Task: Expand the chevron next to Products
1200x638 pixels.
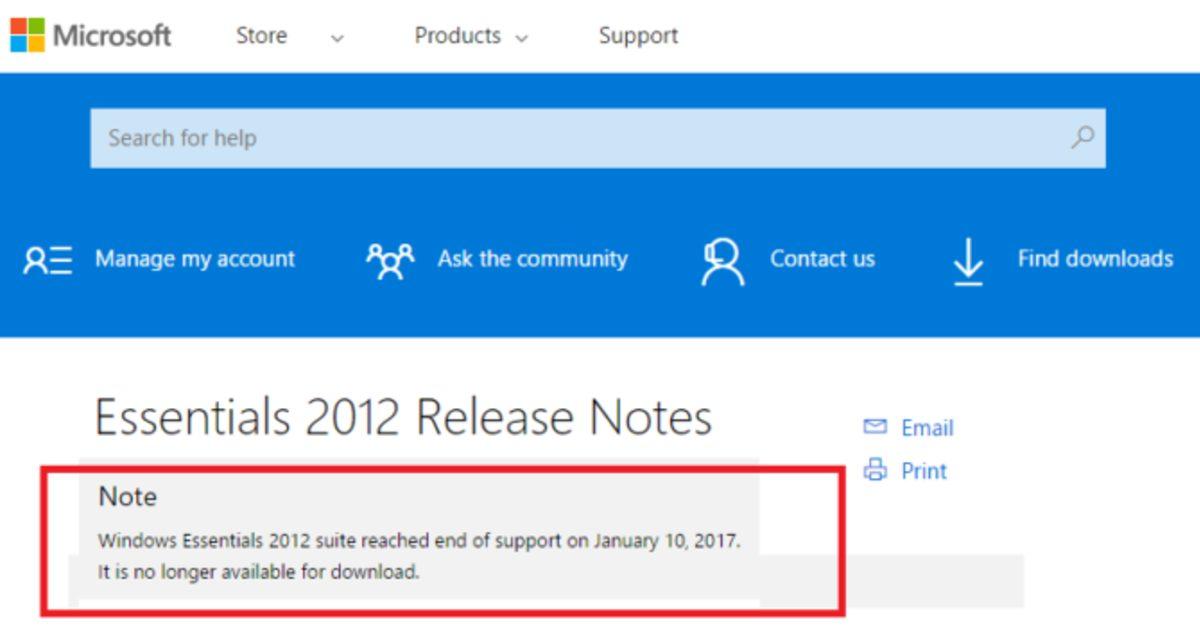Action: [521, 39]
